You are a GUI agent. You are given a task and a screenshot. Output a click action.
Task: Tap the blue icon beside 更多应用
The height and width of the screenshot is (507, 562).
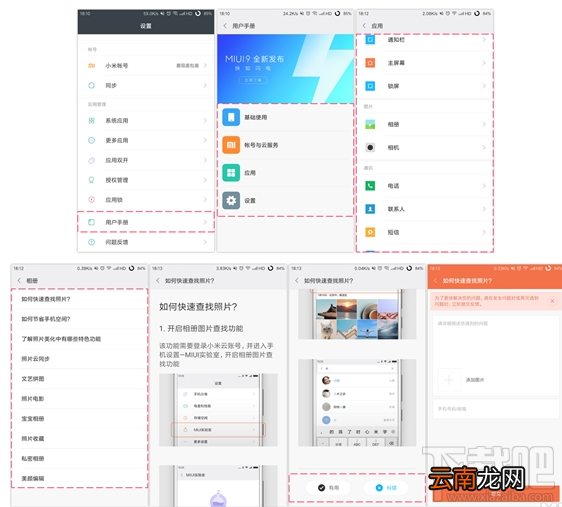pos(92,140)
